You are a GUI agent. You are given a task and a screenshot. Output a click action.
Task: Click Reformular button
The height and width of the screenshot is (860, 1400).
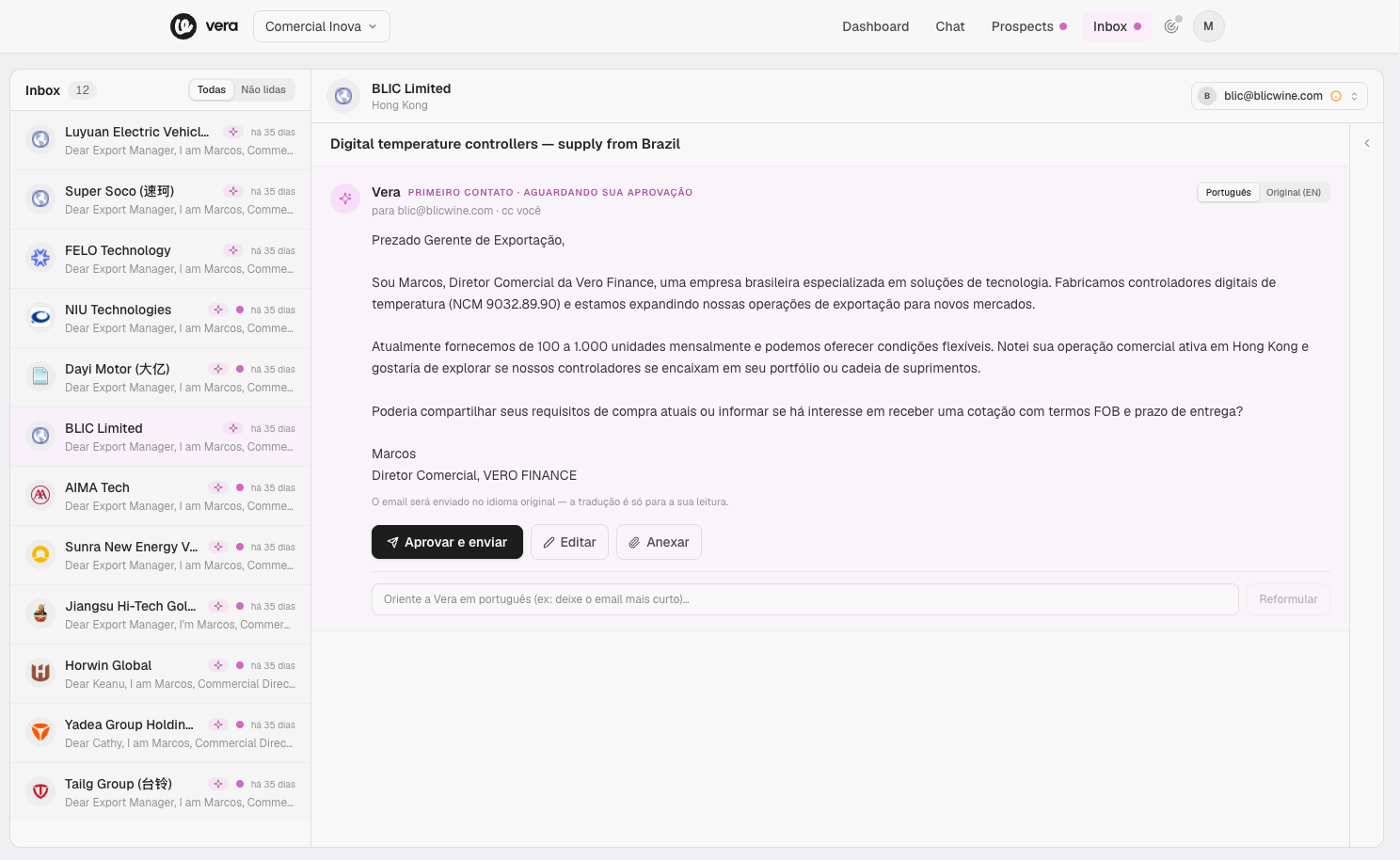click(x=1288, y=599)
